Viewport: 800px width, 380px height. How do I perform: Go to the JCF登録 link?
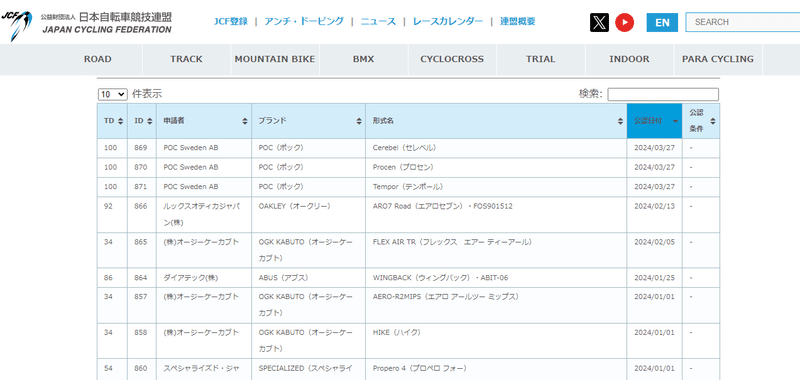tap(231, 21)
